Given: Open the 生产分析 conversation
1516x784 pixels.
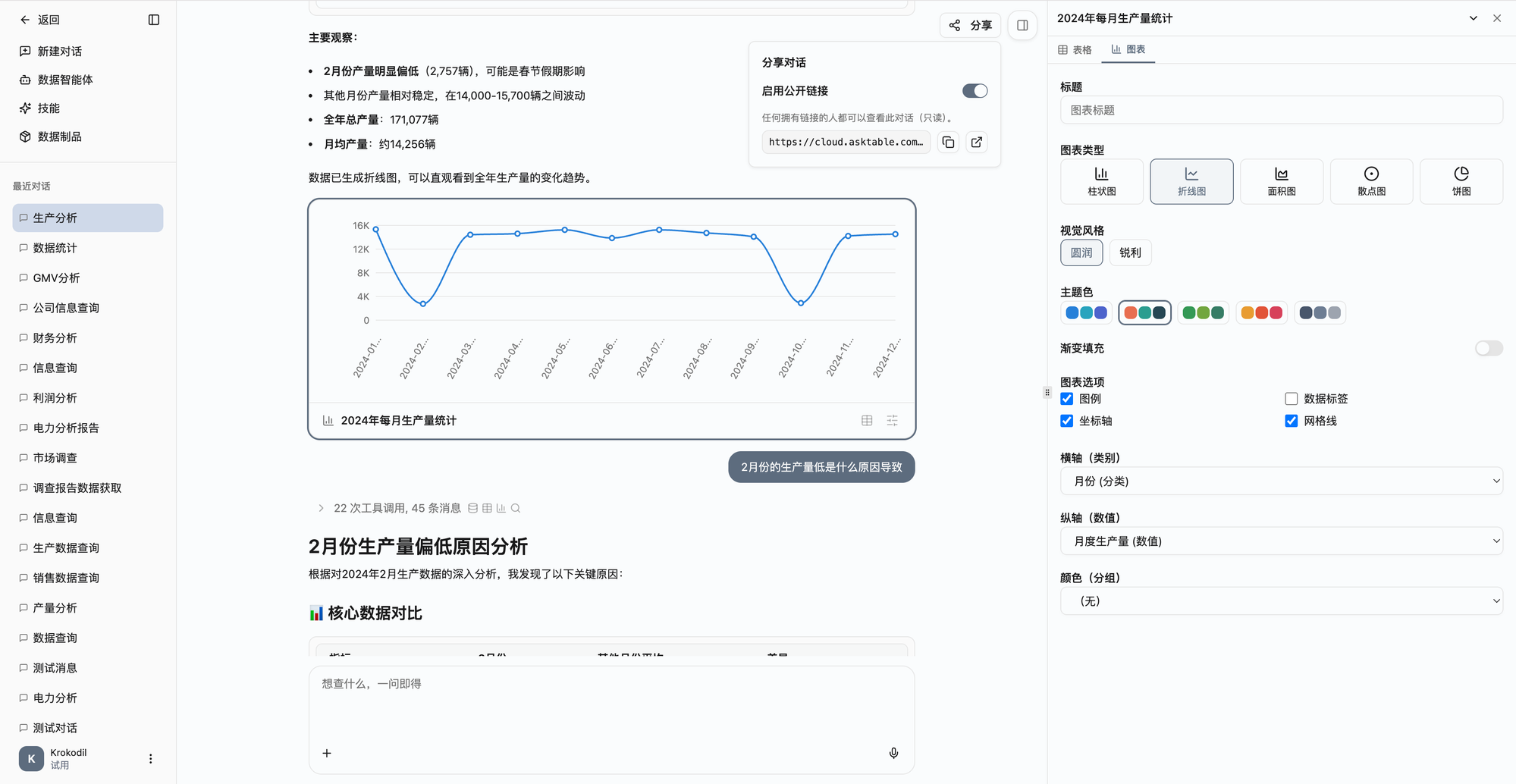Looking at the screenshot, I should [54, 218].
